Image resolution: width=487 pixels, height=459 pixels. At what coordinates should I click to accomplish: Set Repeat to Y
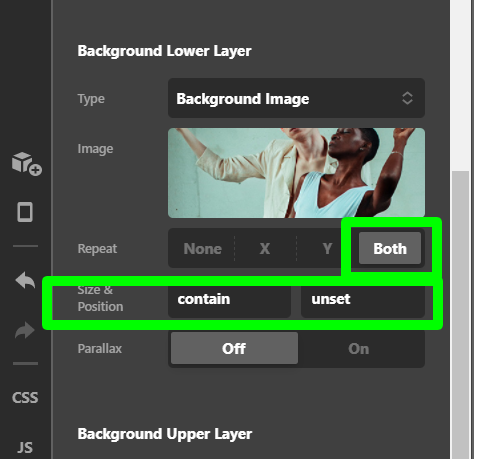[x=327, y=249]
